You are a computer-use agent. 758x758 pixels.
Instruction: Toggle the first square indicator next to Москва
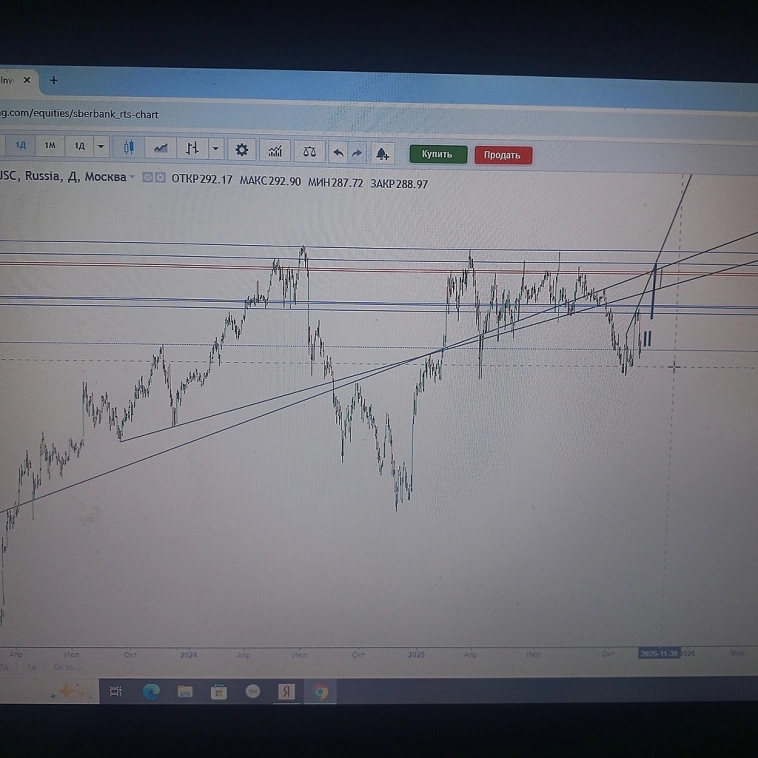tap(147, 178)
